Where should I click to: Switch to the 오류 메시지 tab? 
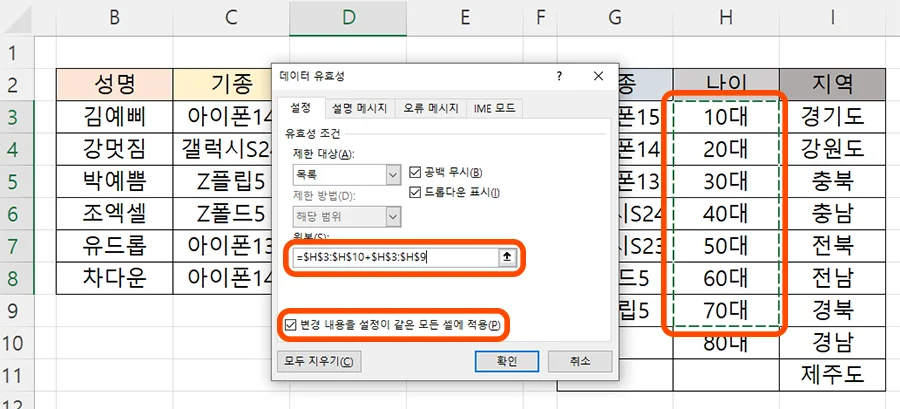430,108
